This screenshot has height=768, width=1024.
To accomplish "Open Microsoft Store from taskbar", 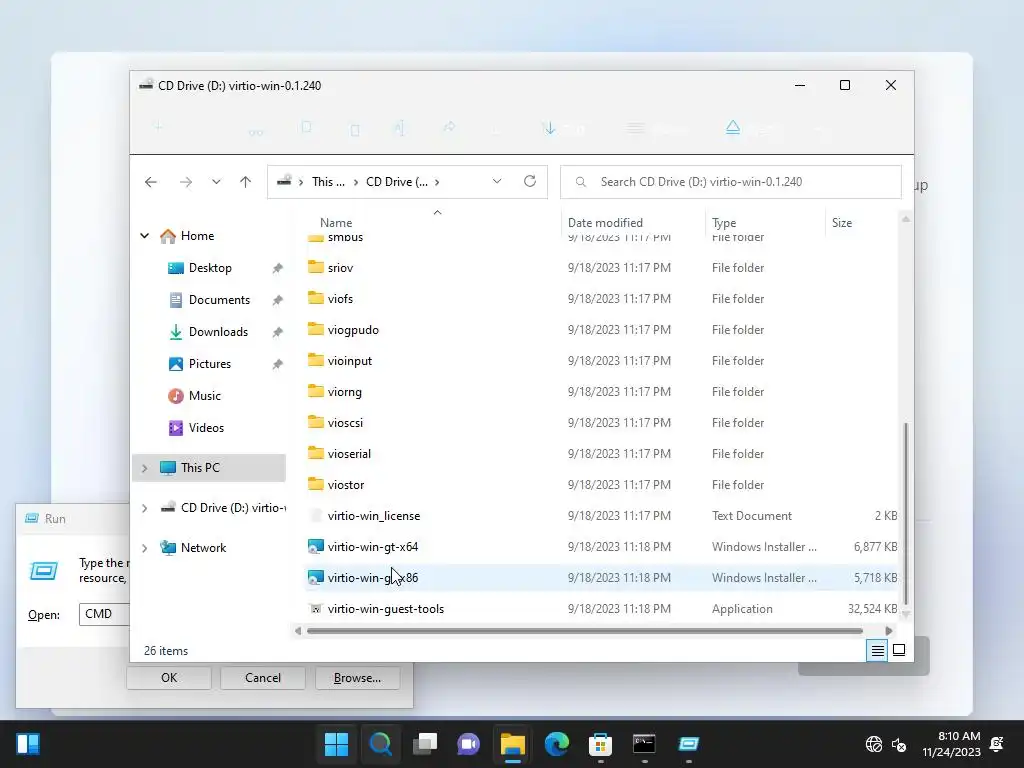I will (x=600, y=744).
